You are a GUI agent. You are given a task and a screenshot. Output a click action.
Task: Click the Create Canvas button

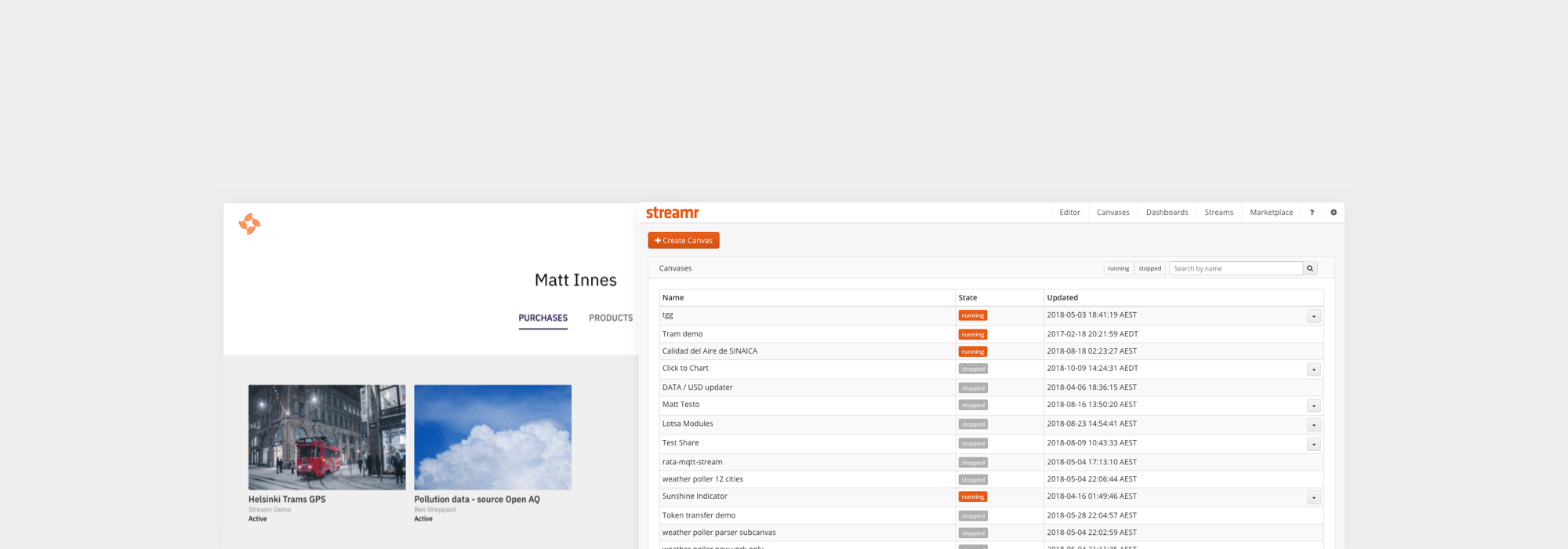click(684, 241)
